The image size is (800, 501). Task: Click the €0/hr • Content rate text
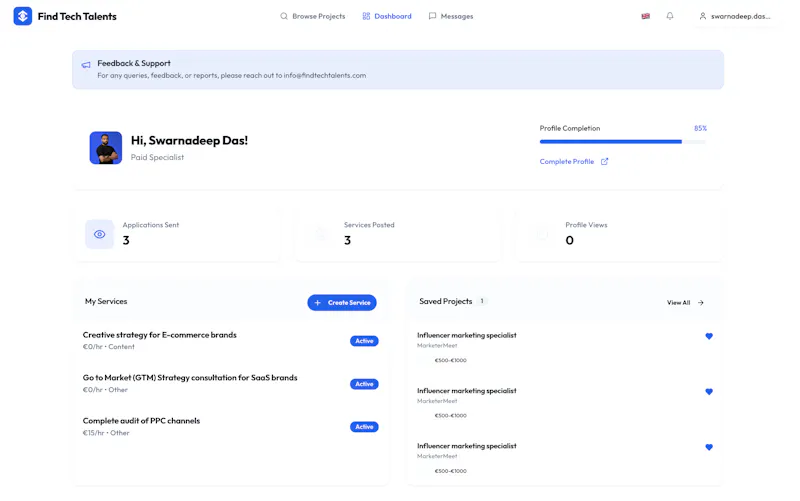[109, 347]
